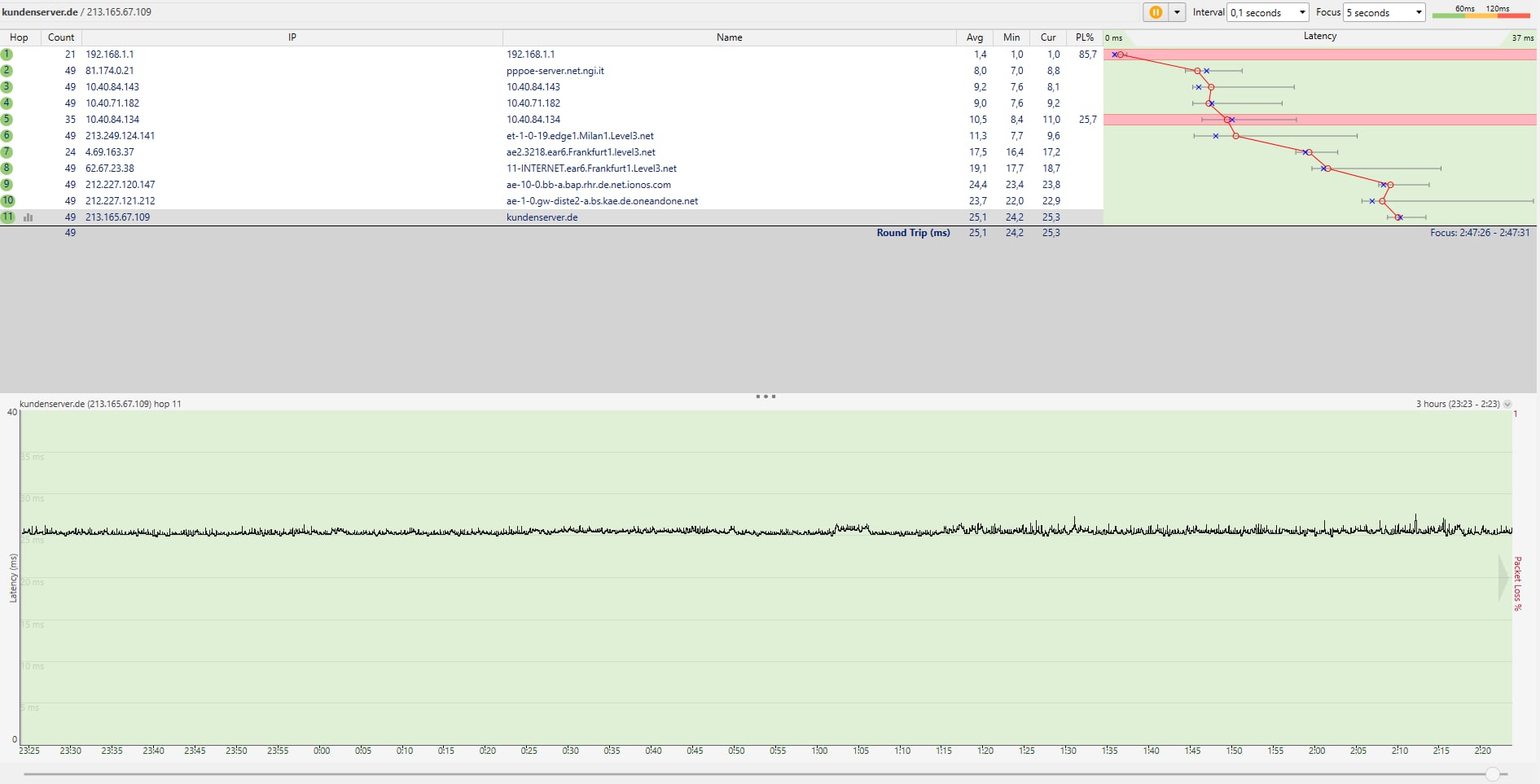Click the green hop 1 circle

[7, 55]
